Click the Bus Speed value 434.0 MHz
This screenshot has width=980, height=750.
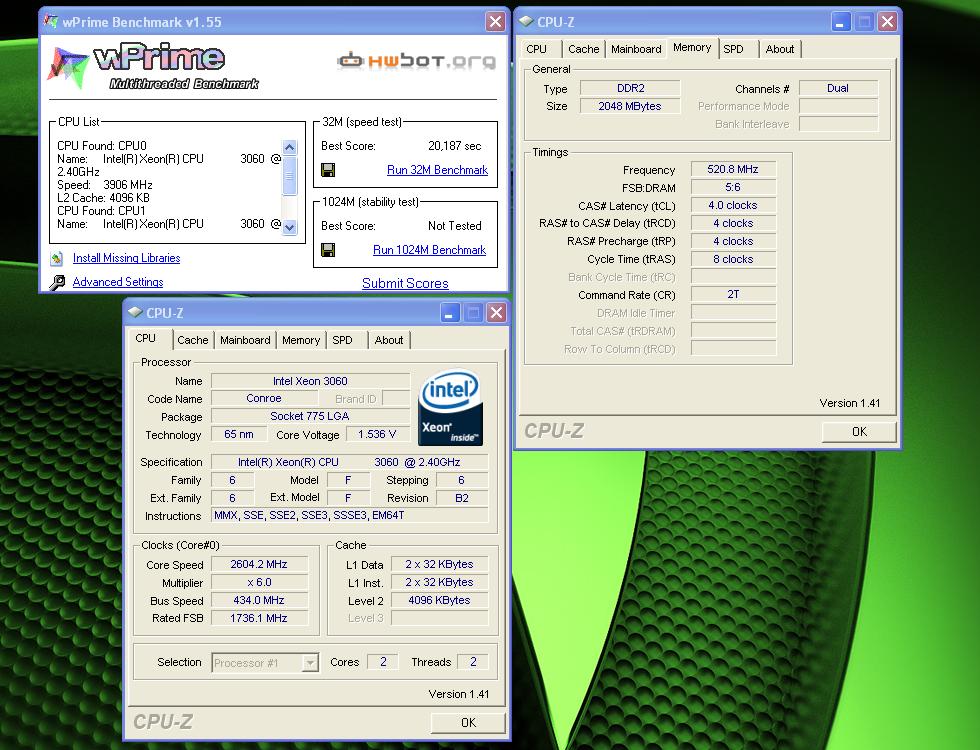tap(259, 601)
